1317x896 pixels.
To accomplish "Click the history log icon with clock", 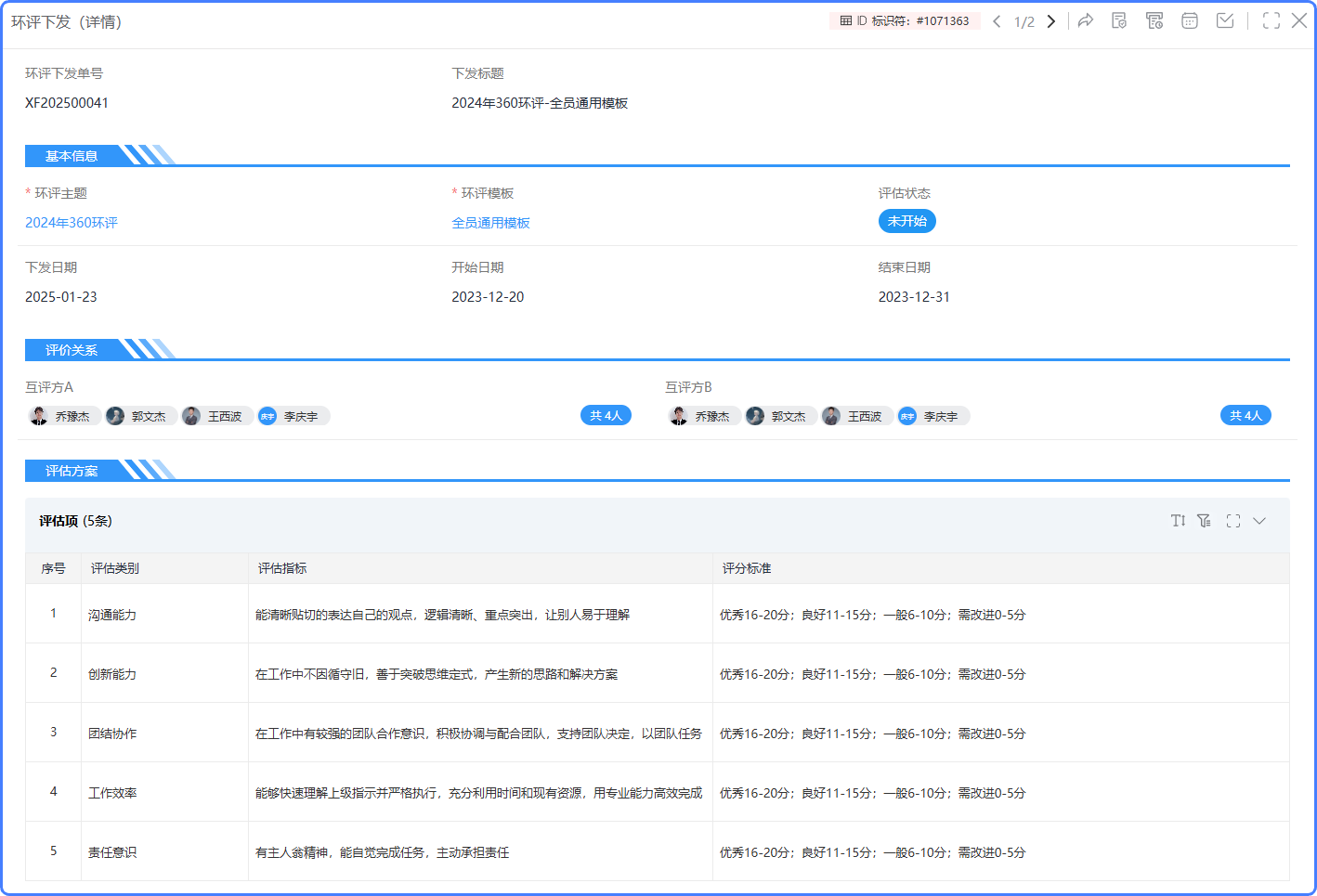I will [x=1154, y=20].
